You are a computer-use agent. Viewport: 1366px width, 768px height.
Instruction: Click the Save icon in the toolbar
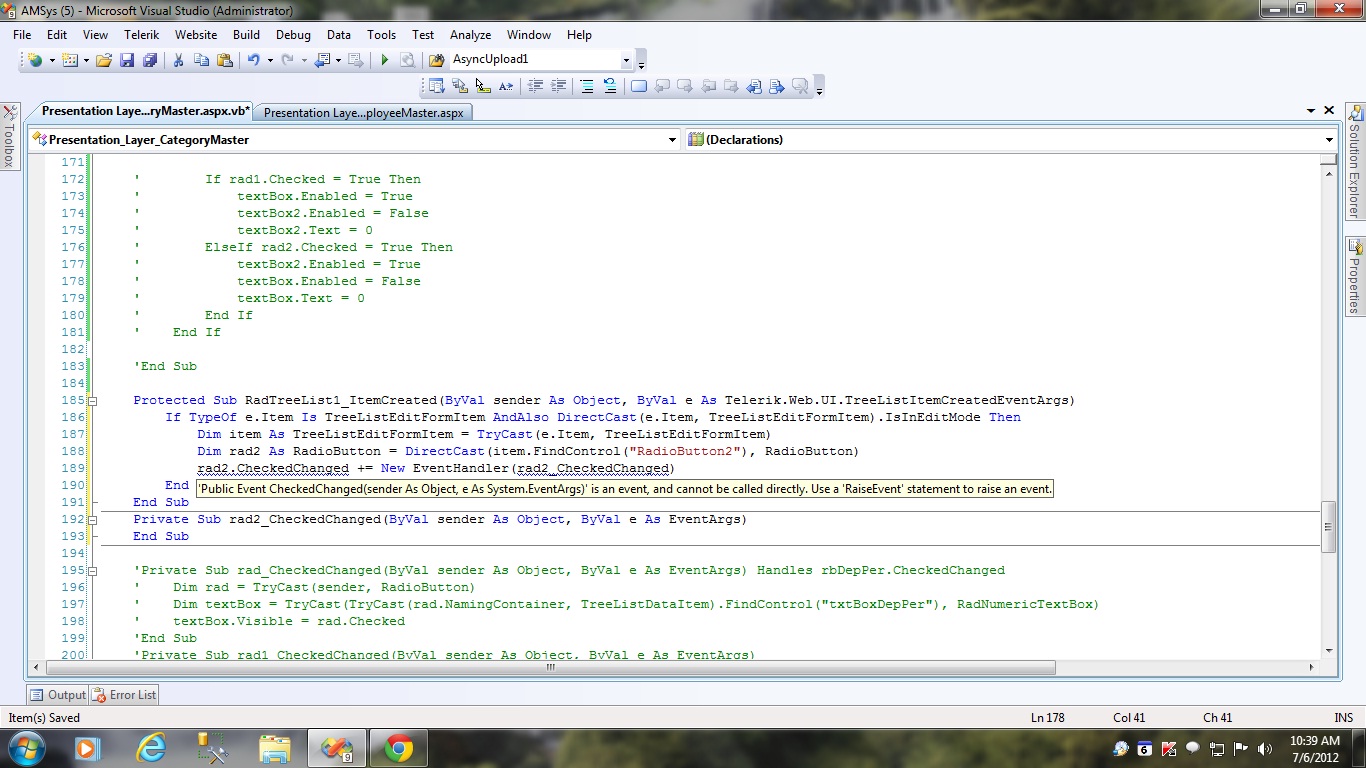127,60
